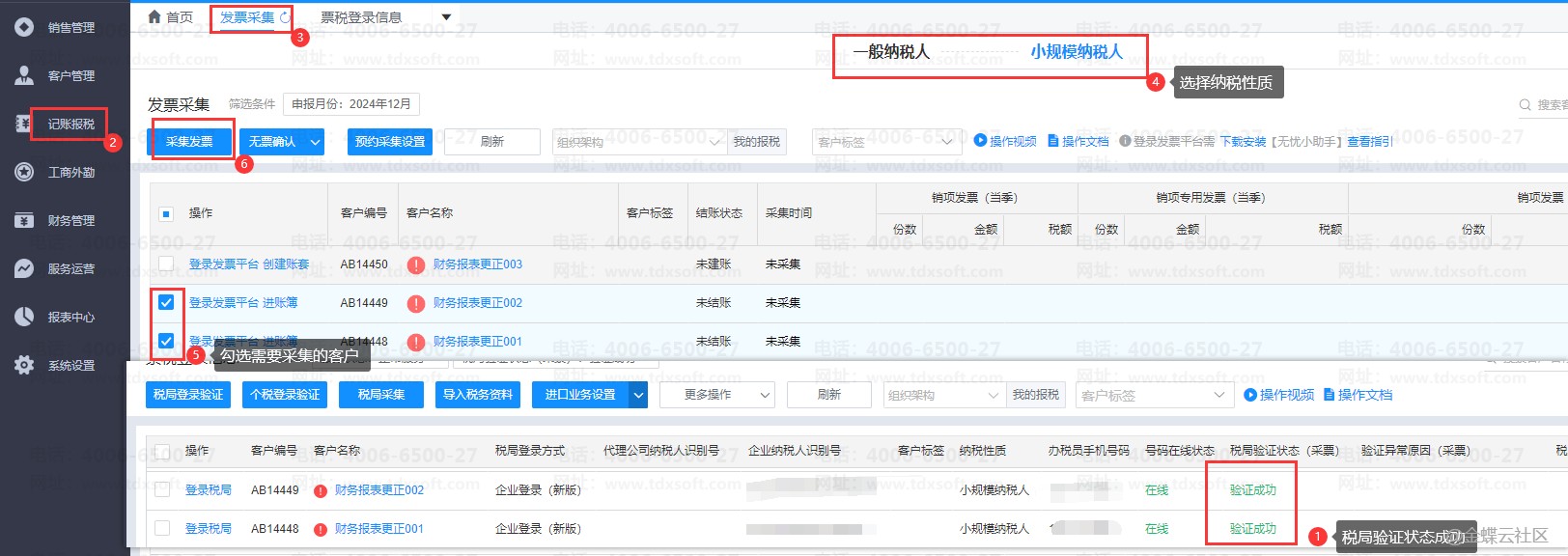This screenshot has height=556, width=1568.
Task: Click the 申报月份 filter field
Action: [351, 103]
